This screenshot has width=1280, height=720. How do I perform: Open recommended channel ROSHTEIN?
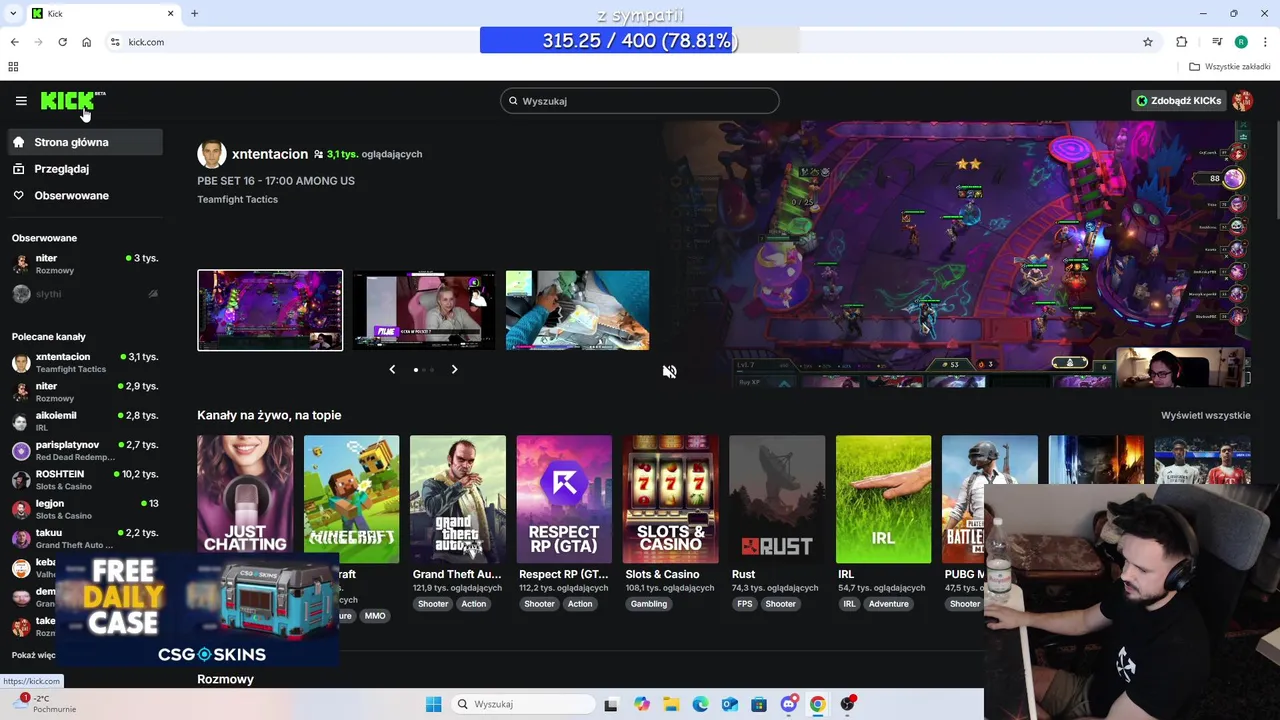pyautogui.click(x=85, y=480)
